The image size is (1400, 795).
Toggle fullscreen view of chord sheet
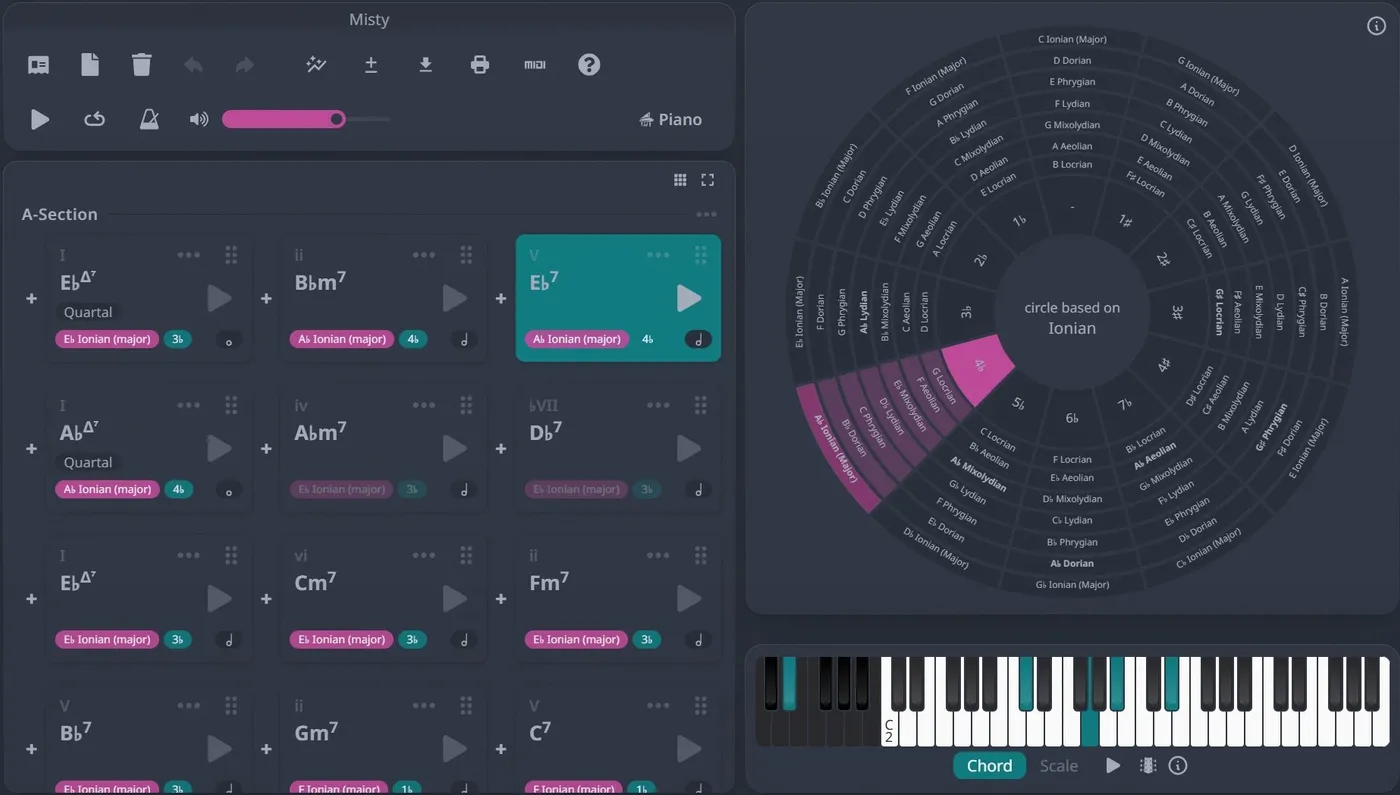tap(708, 180)
